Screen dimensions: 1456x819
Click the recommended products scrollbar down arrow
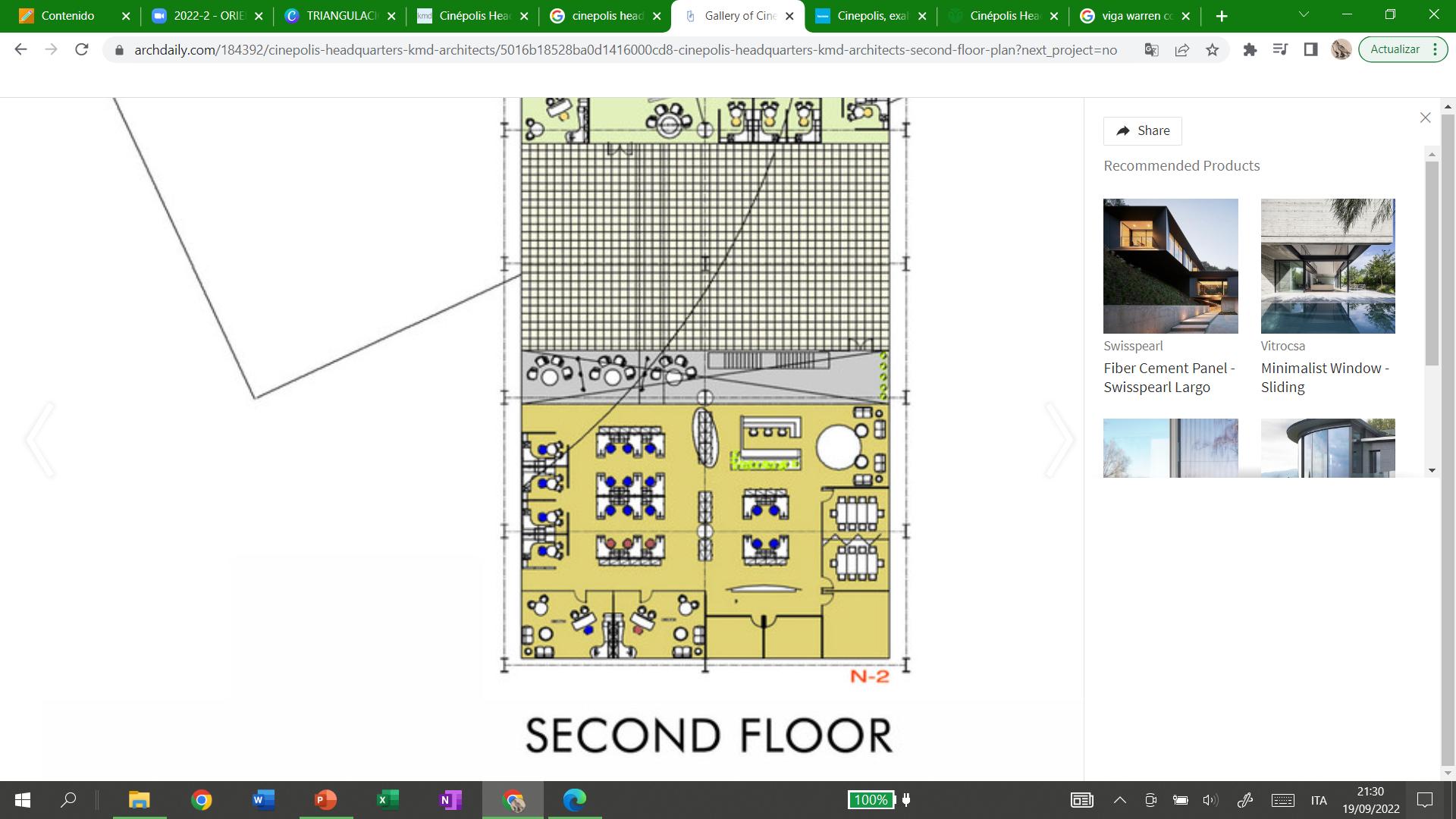click(1432, 470)
